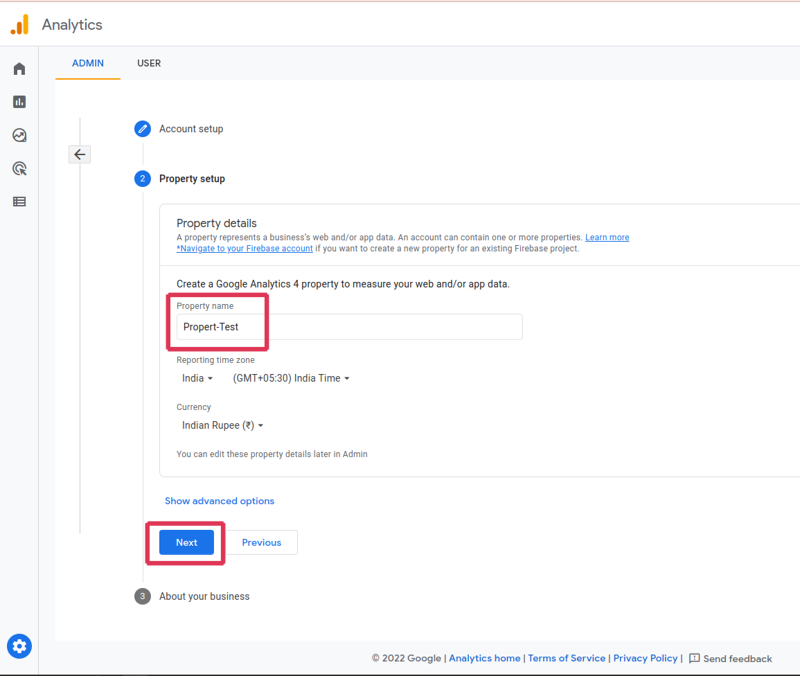Open the Terms of Service link
The width and height of the screenshot is (800, 676).
566,658
